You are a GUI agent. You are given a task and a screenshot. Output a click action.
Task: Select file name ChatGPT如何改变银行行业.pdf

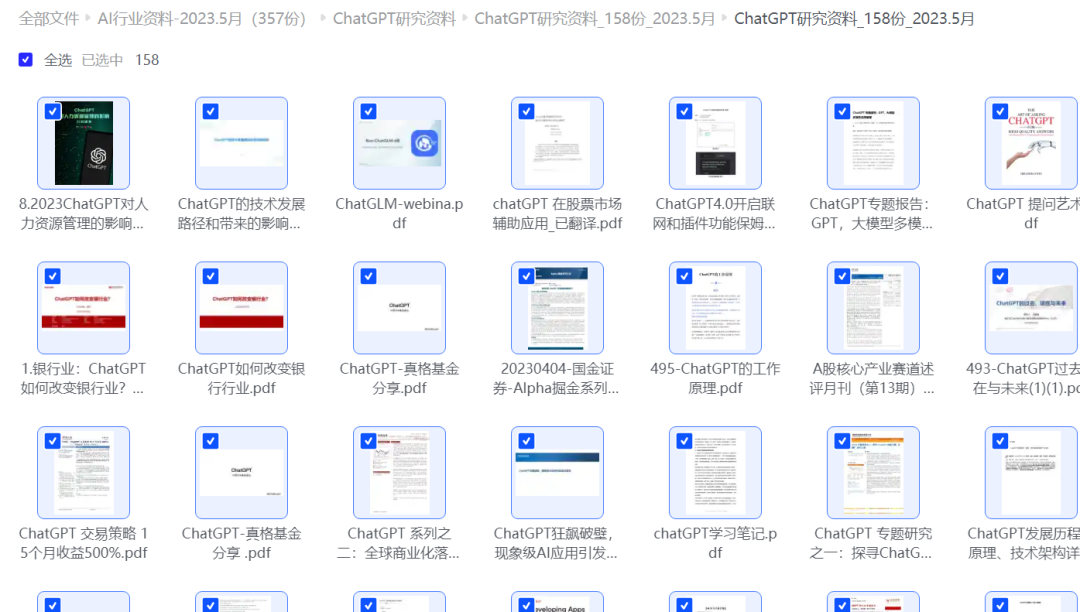tap(241, 378)
